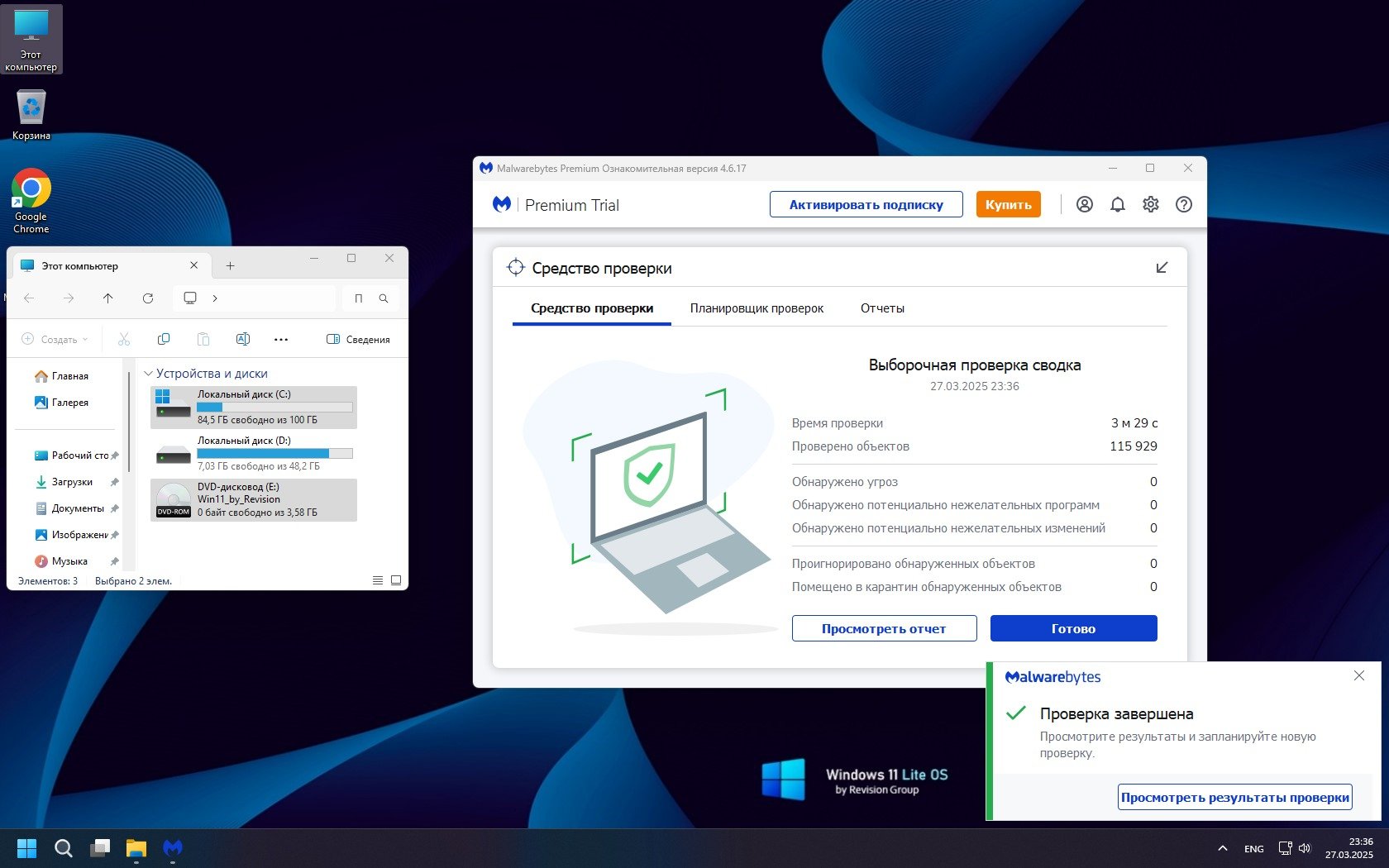Click the Проверено объектов value 115 929
The height and width of the screenshot is (868, 1389).
1133,446
